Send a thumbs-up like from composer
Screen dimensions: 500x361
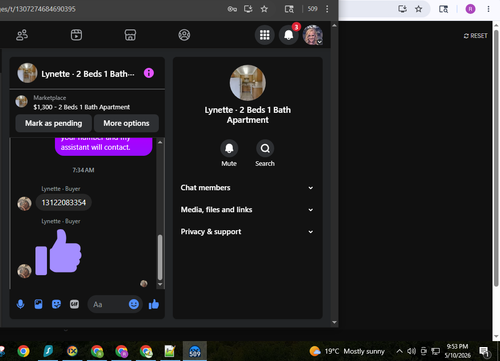click(154, 304)
